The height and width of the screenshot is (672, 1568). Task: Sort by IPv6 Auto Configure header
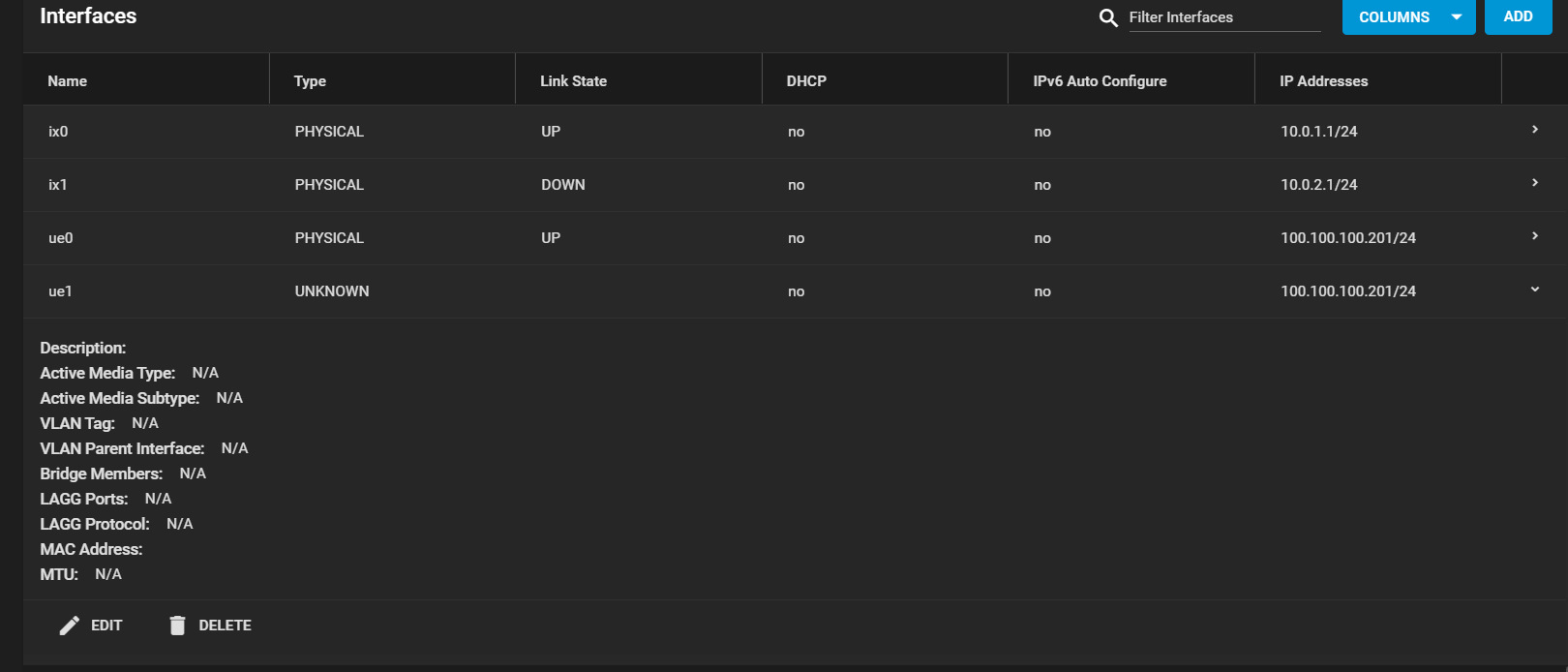[x=1100, y=81]
